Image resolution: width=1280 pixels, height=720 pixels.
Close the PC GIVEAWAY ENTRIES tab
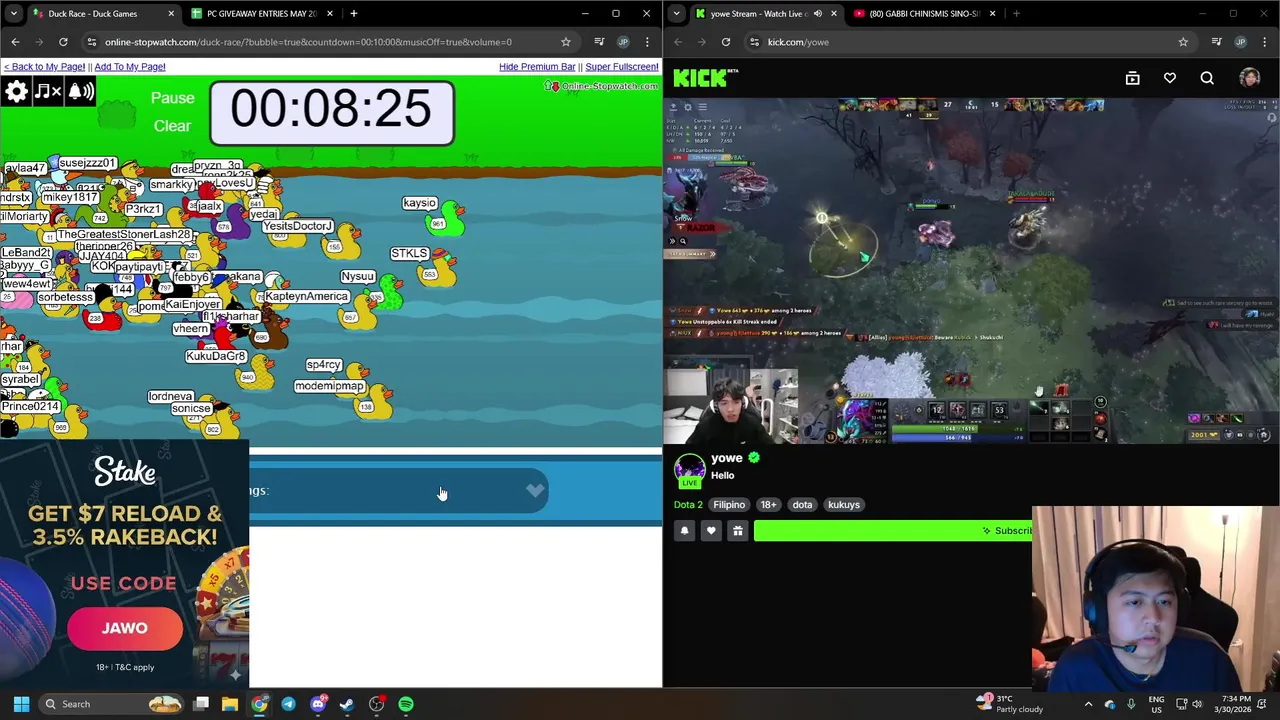328,14
